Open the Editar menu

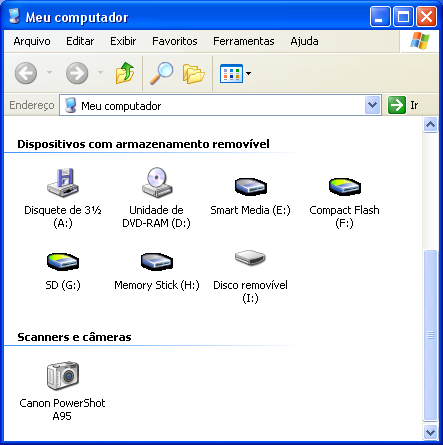(x=80, y=41)
